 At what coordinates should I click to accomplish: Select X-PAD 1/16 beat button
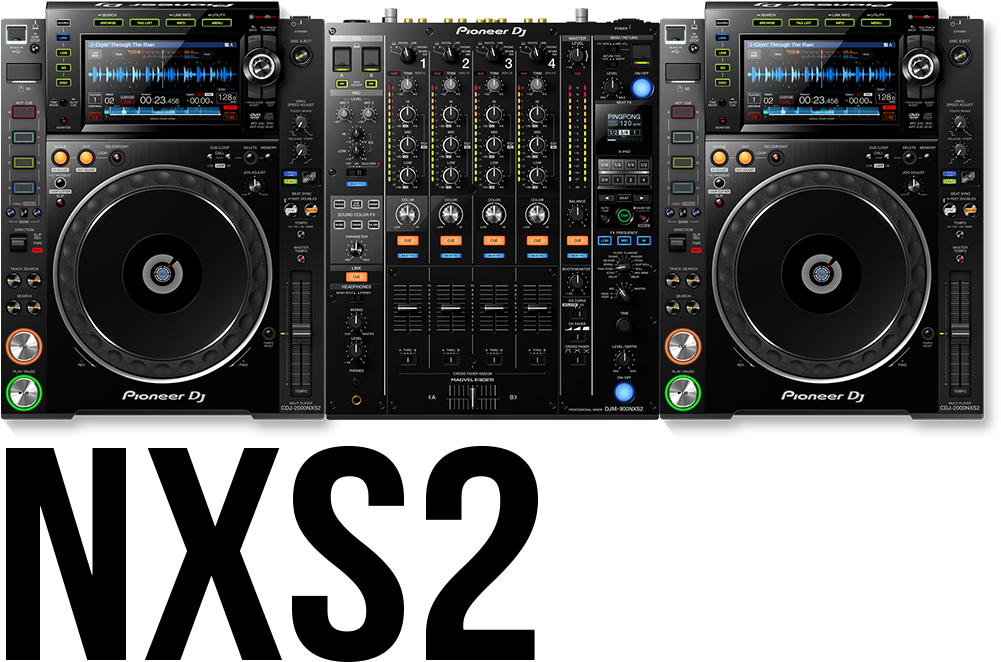pos(605,165)
